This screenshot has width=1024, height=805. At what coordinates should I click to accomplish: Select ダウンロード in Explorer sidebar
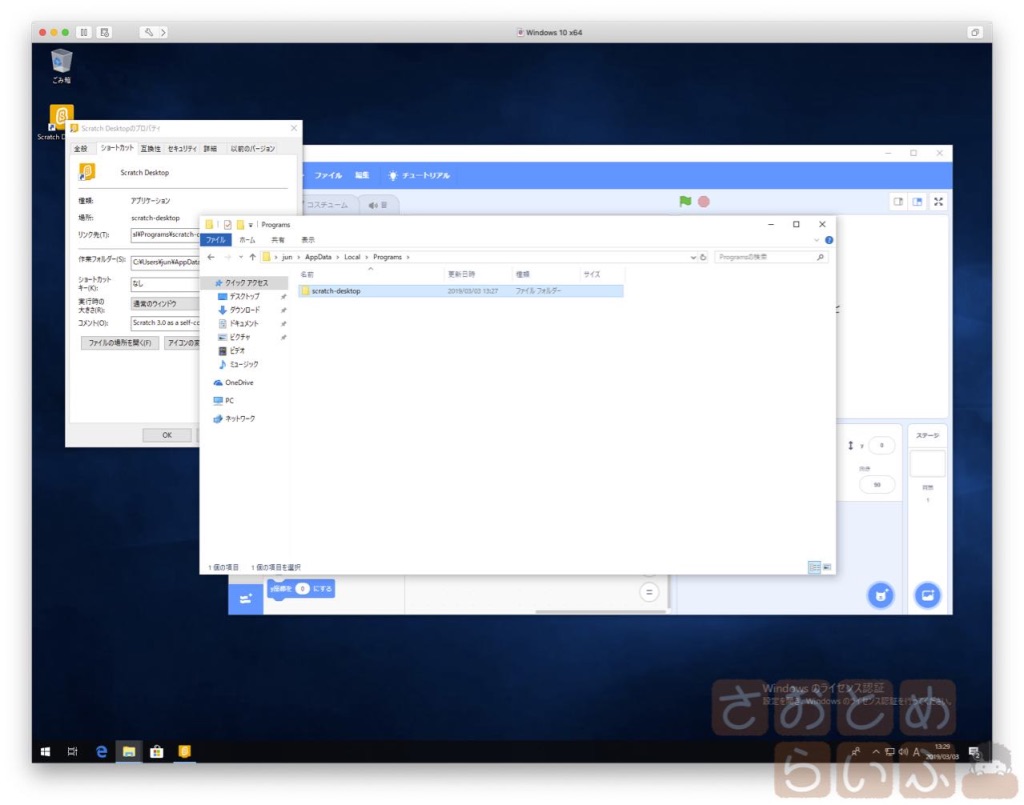point(244,310)
